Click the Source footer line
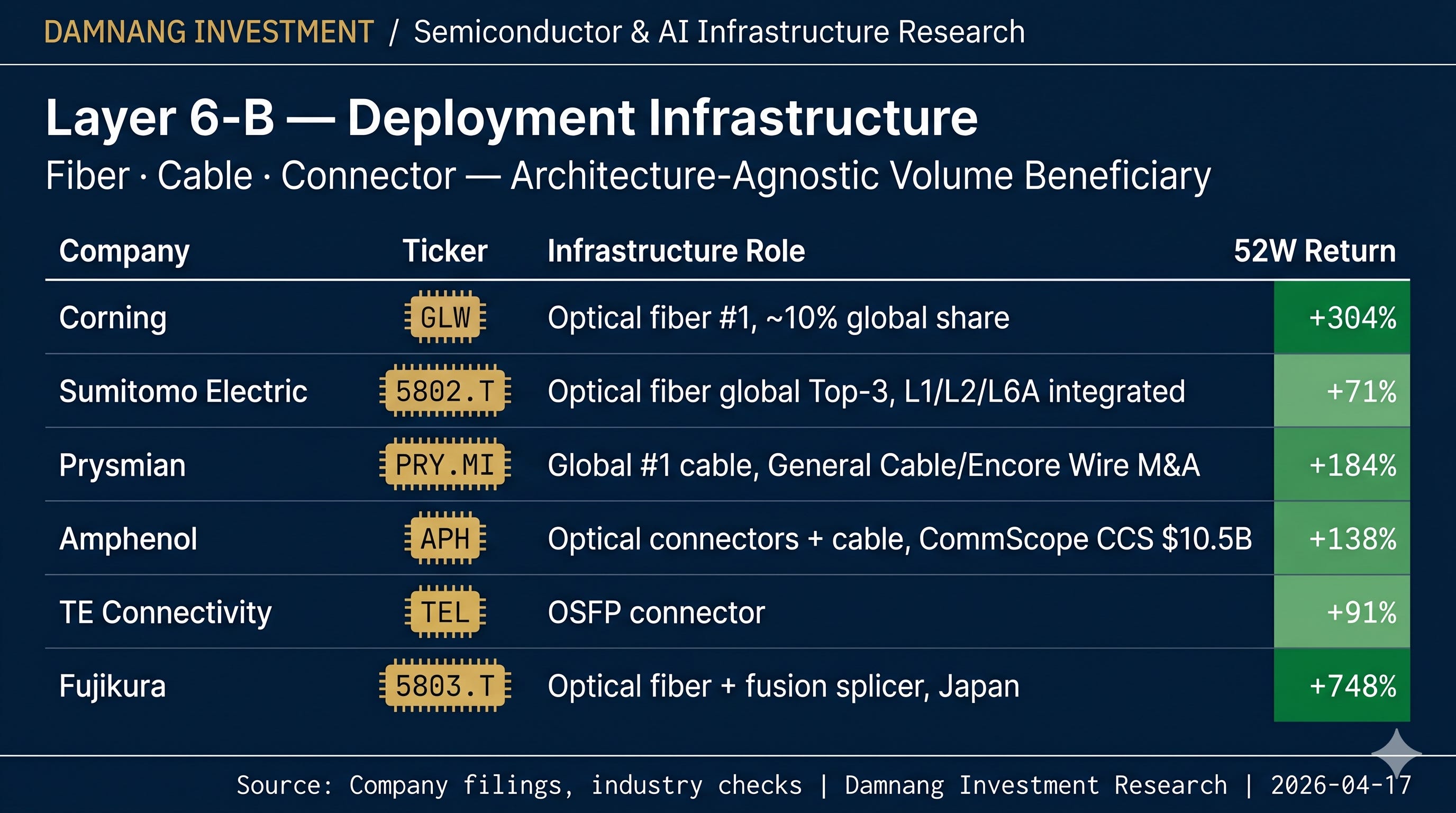 [x=824, y=785]
